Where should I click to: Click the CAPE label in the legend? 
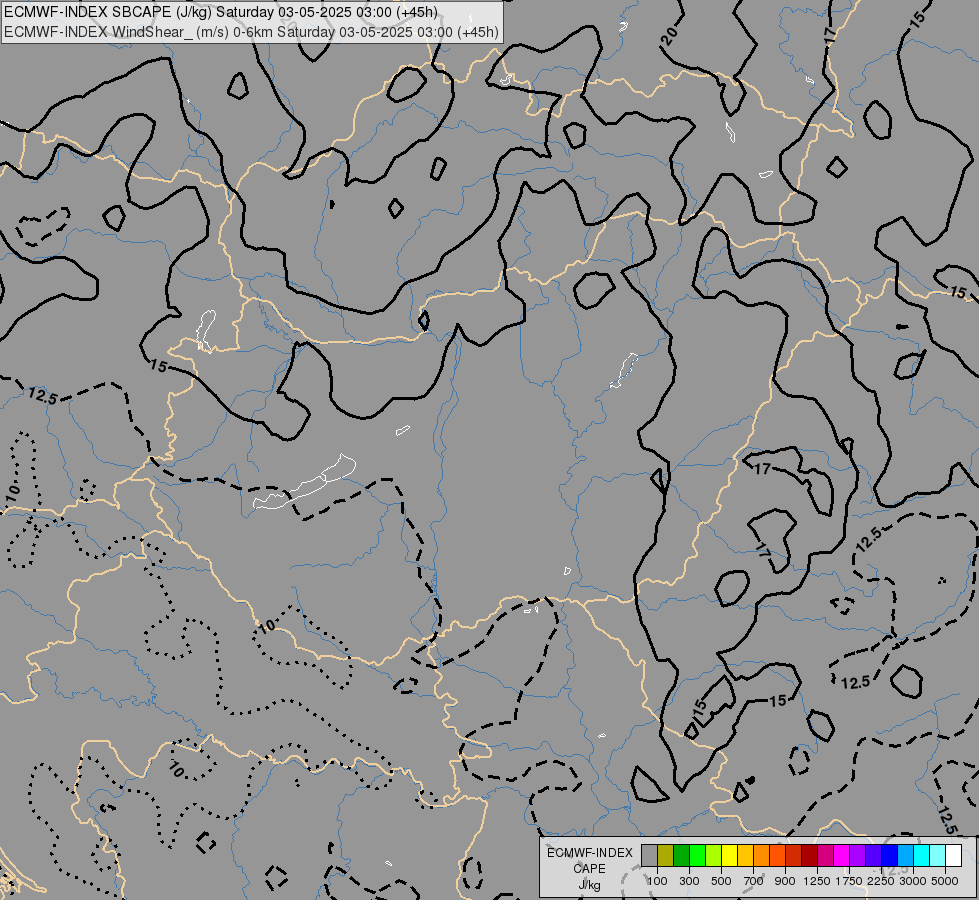(x=589, y=869)
